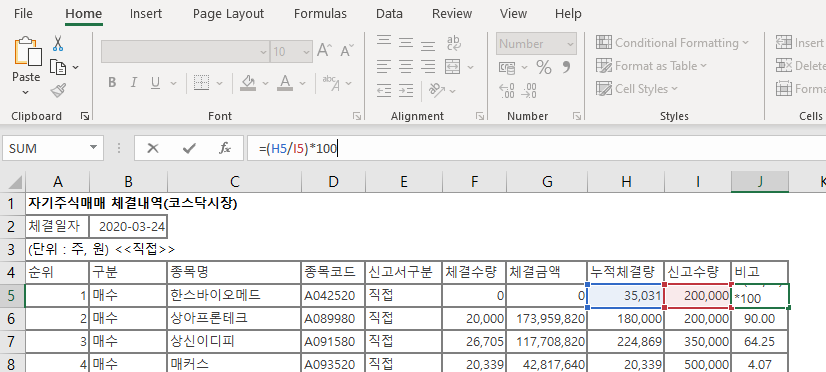Apply Percent Style

tap(544, 67)
